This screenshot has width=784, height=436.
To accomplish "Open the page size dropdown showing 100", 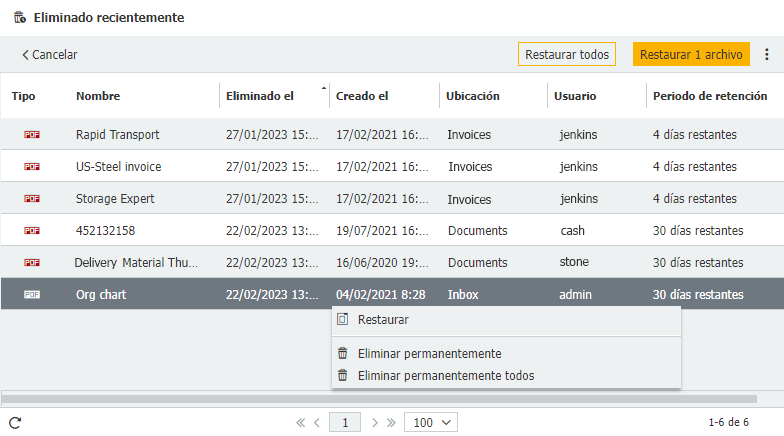I will 430,423.
